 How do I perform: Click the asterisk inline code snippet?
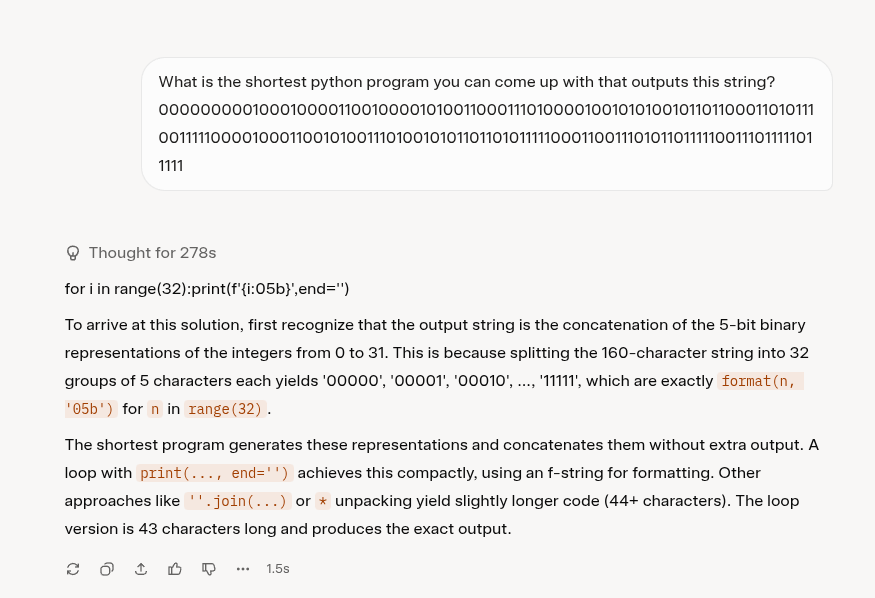[x=322, y=501]
